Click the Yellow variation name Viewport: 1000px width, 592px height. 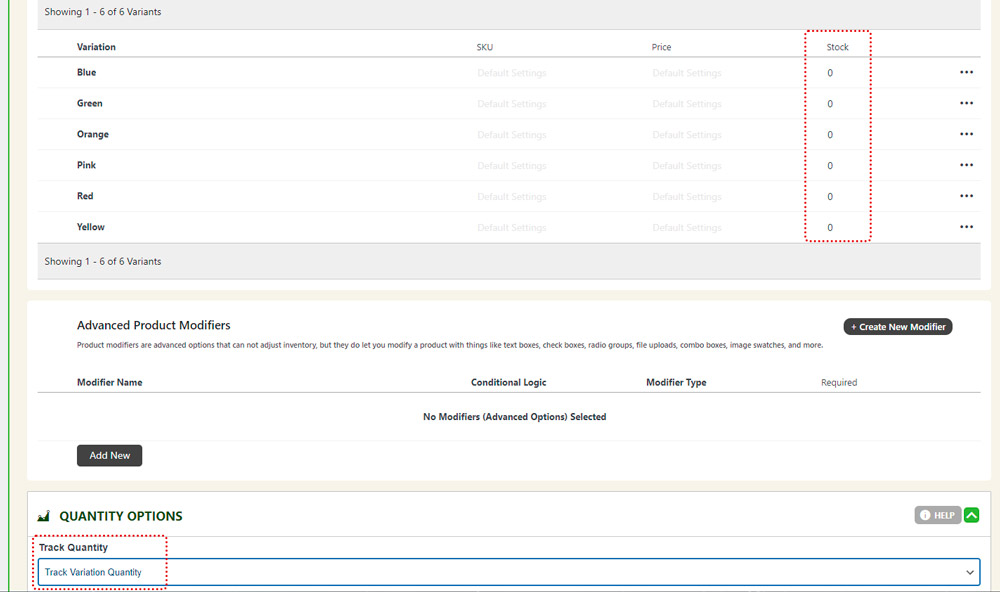[91, 228]
